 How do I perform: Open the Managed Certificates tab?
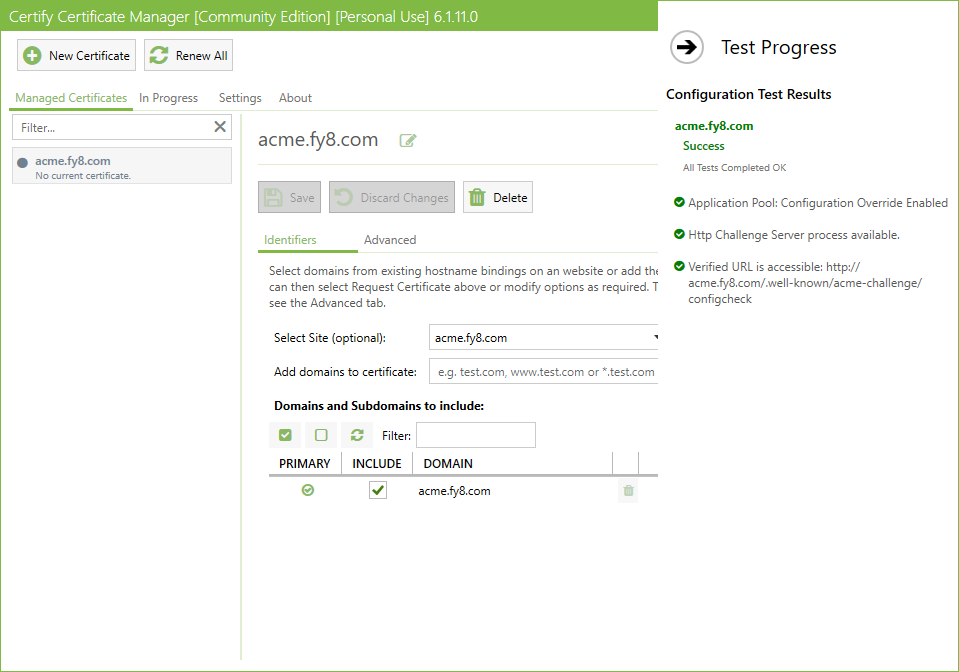point(71,98)
